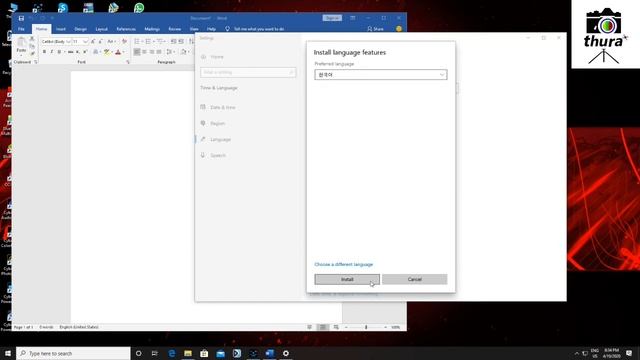Click the Copy icon in Word's Clipboard group
This screenshot has width=640, height=360.
pyautogui.click(x=32, y=46)
